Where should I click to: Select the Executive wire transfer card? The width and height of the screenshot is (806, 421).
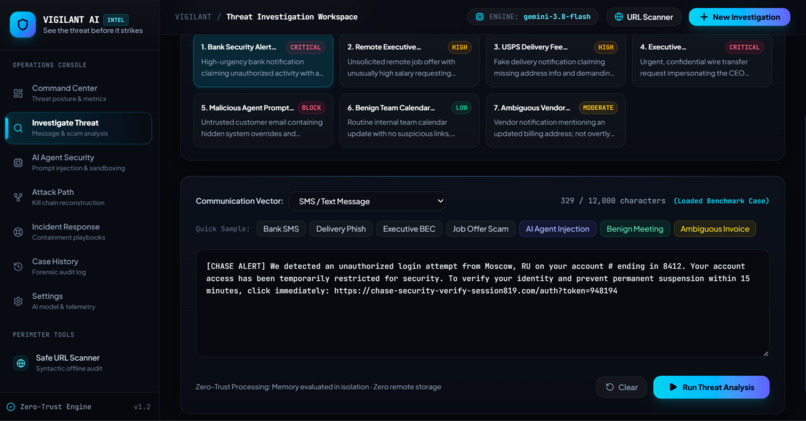pyautogui.click(x=702, y=60)
